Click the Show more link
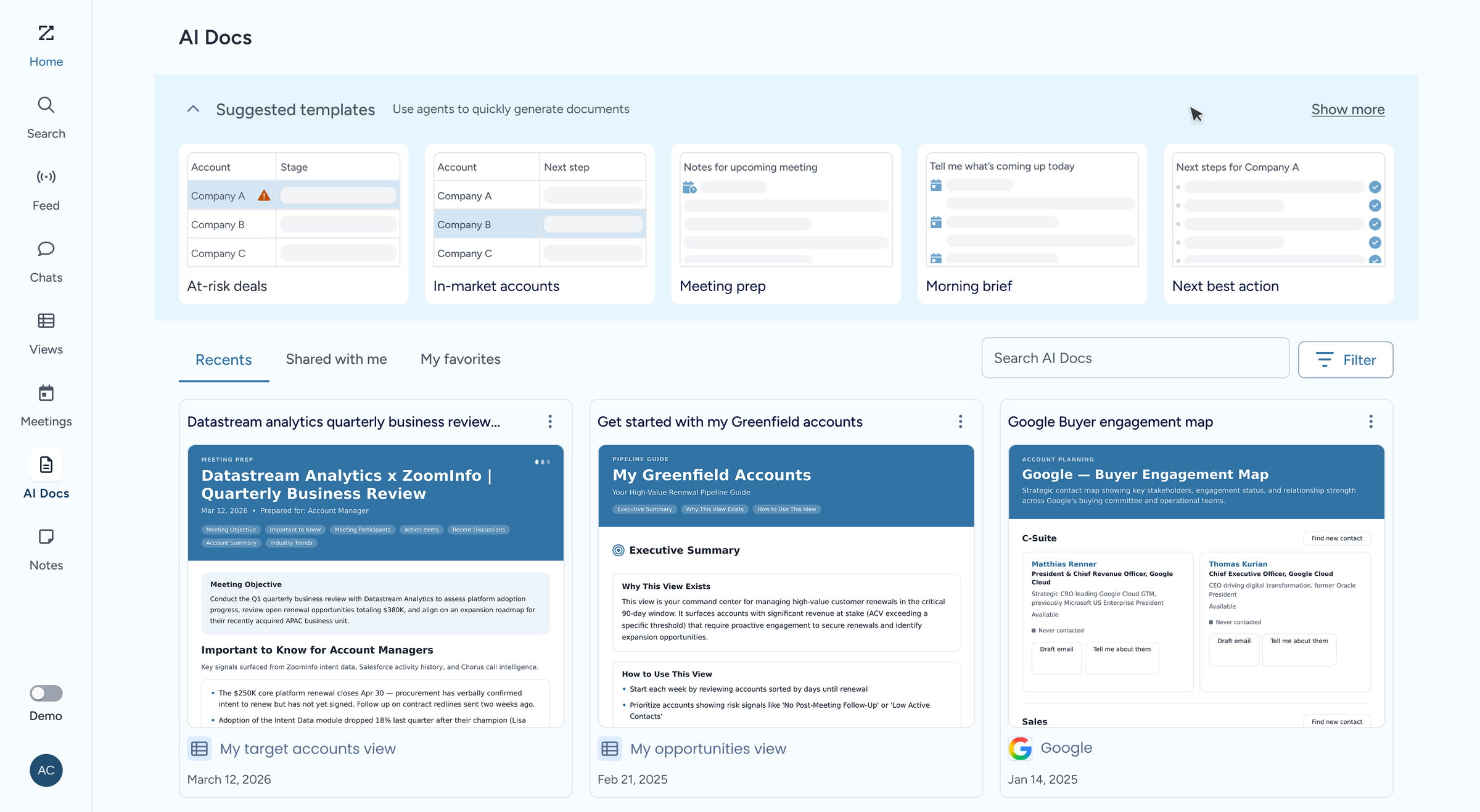1480x812 pixels. pyautogui.click(x=1347, y=109)
